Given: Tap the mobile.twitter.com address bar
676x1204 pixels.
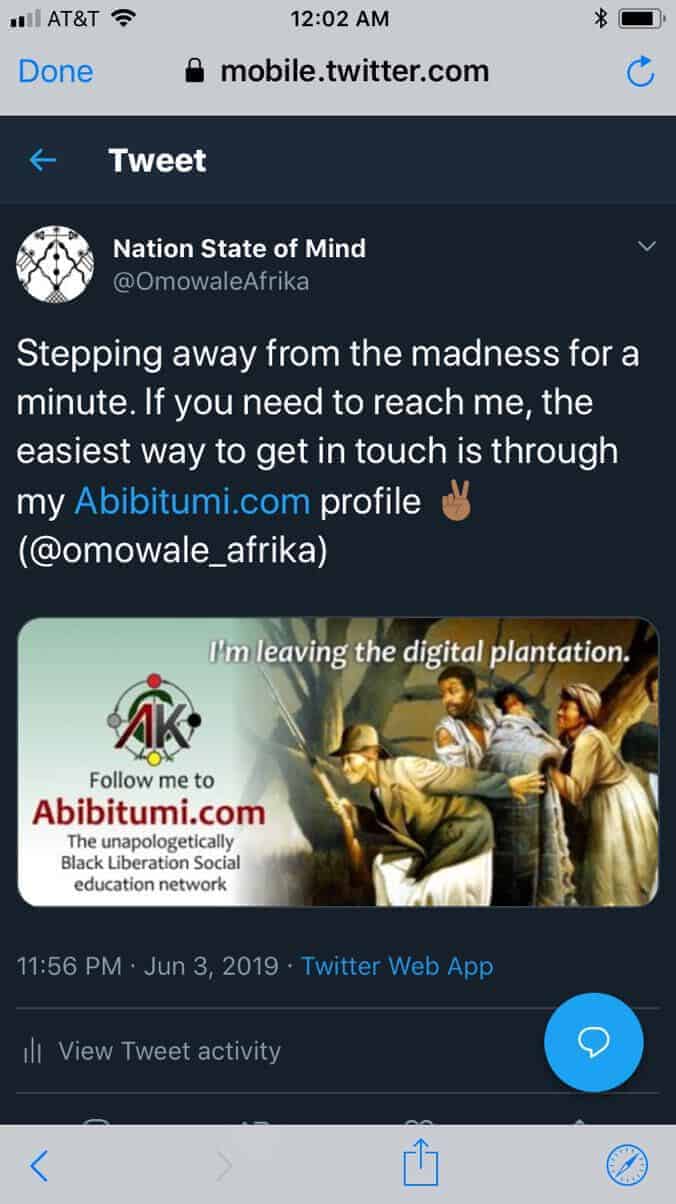Looking at the screenshot, I should (x=338, y=71).
